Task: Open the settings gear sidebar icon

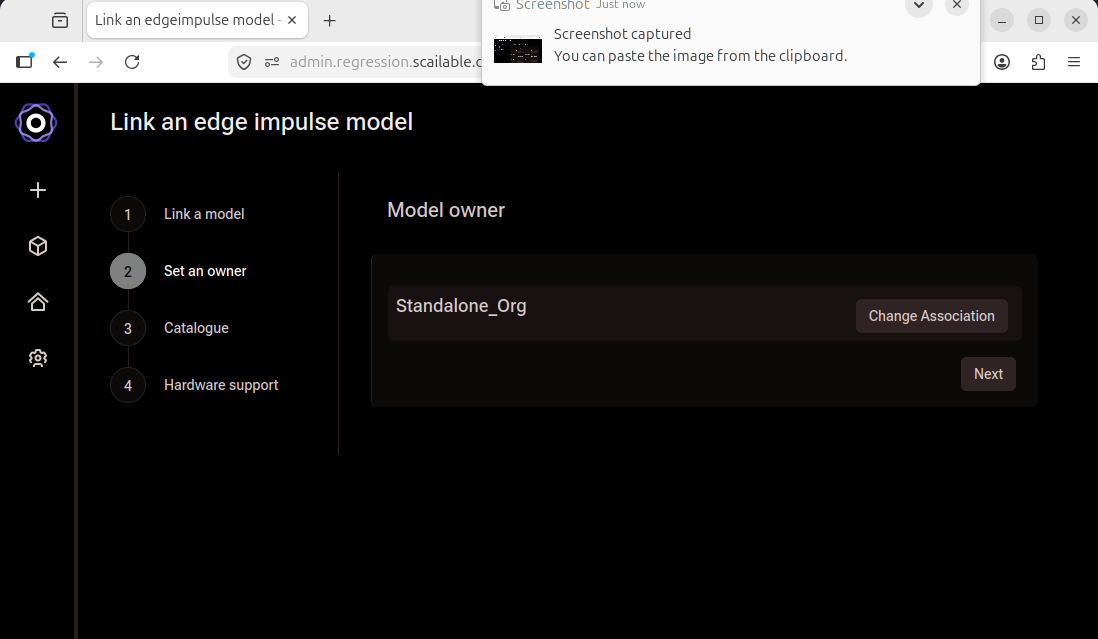Action: coord(38,358)
